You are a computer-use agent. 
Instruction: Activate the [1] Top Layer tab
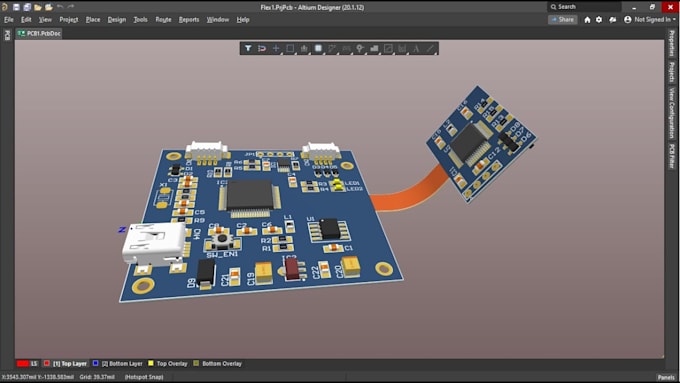pyautogui.click(x=66, y=363)
